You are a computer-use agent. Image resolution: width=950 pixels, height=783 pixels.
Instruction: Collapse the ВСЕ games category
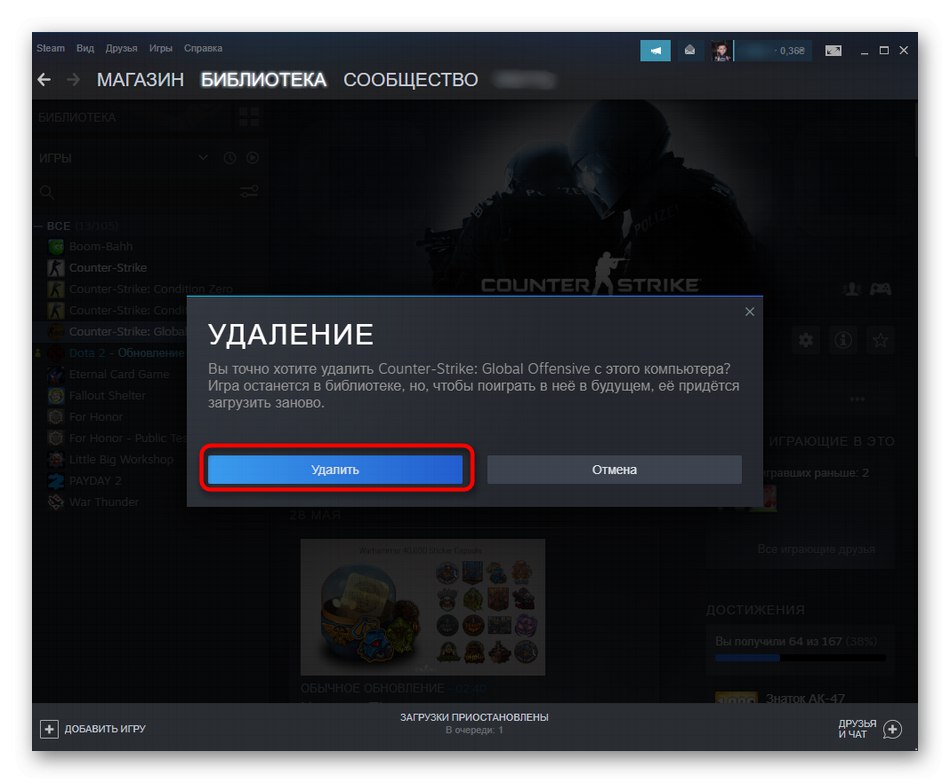pyautogui.click(x=38, y=226)
